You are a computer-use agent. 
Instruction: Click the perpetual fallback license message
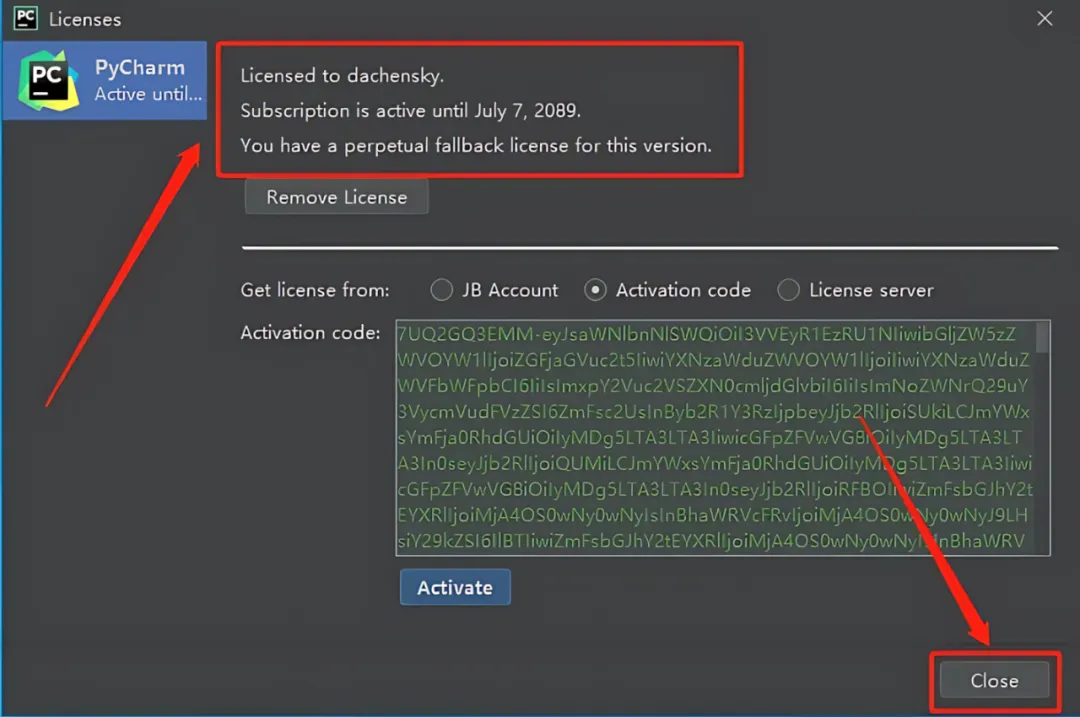pos(476,145)
